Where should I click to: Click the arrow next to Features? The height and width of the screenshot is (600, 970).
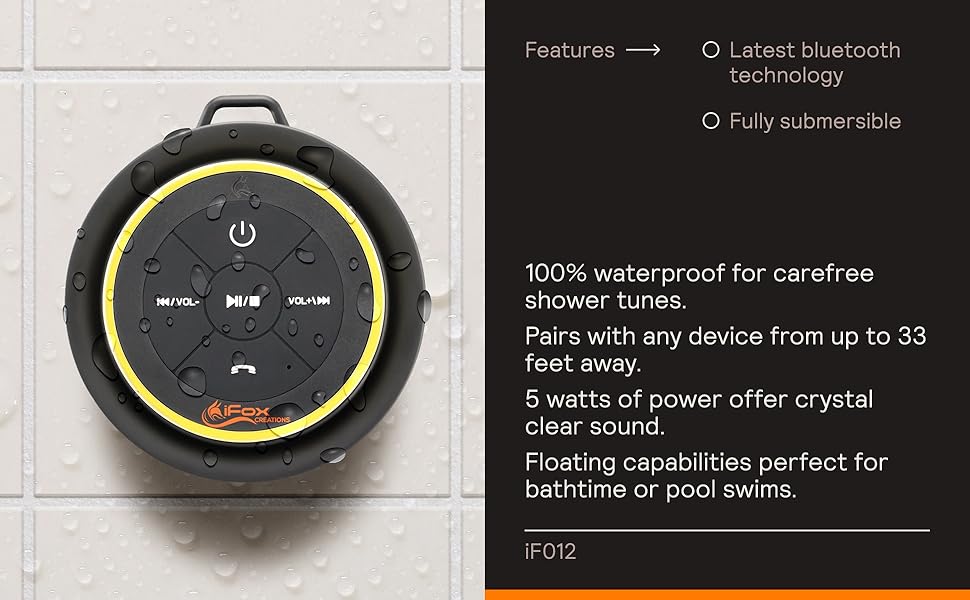pos(643,50)
